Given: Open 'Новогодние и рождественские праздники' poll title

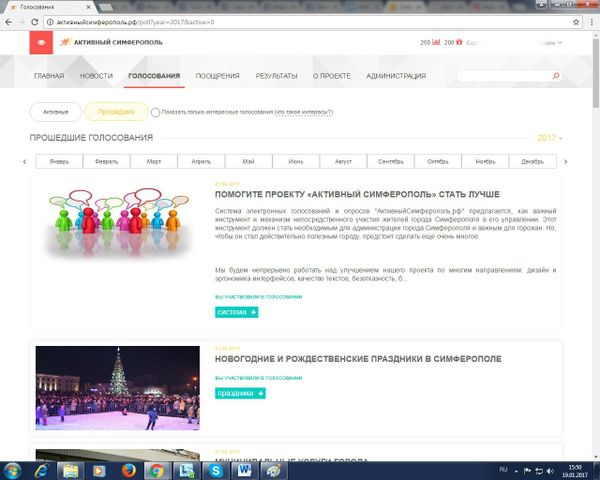Looking at the screenshot, I should tap(358, 359).
